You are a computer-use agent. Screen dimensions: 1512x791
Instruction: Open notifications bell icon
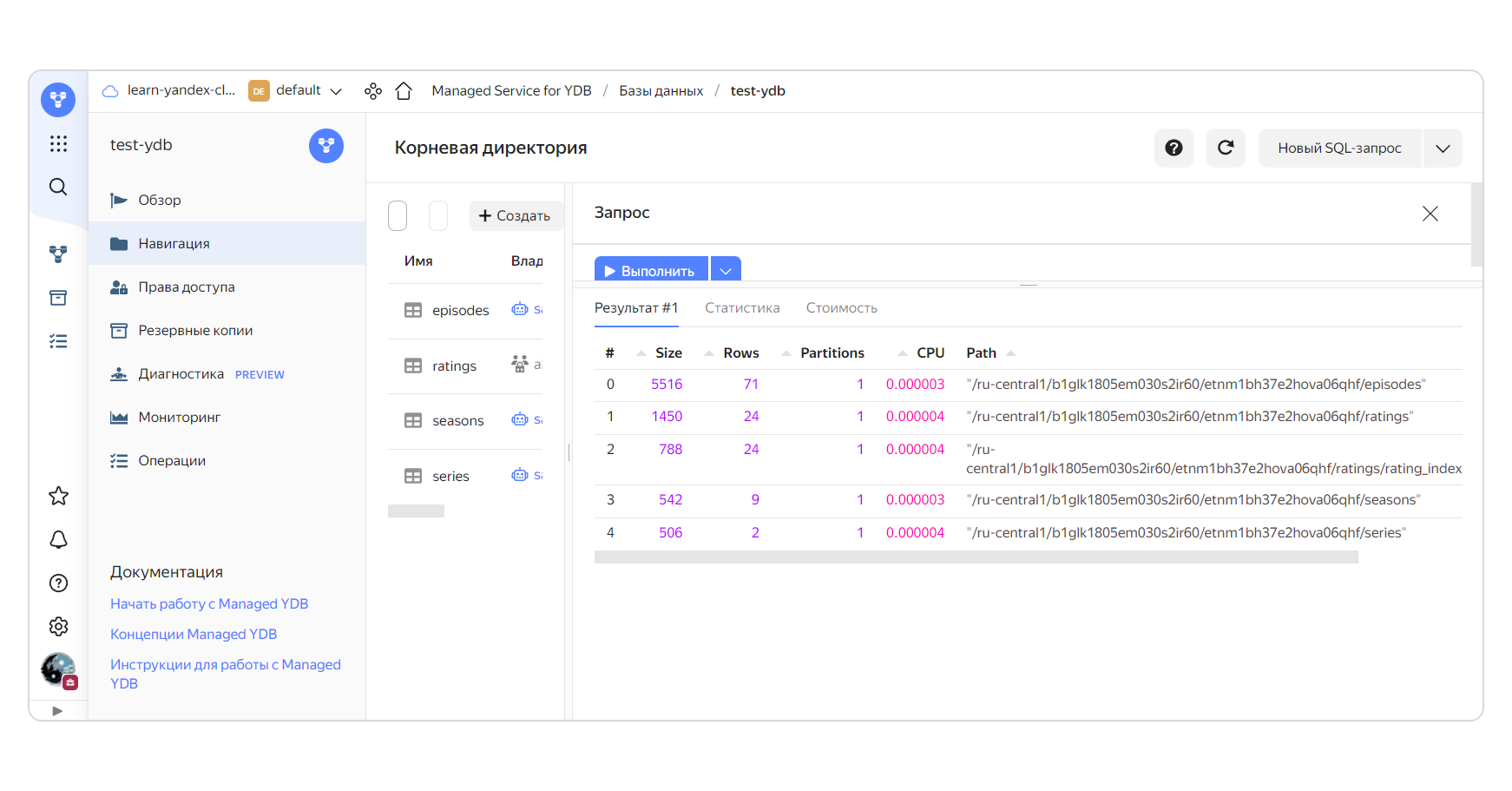coord(58,539)
